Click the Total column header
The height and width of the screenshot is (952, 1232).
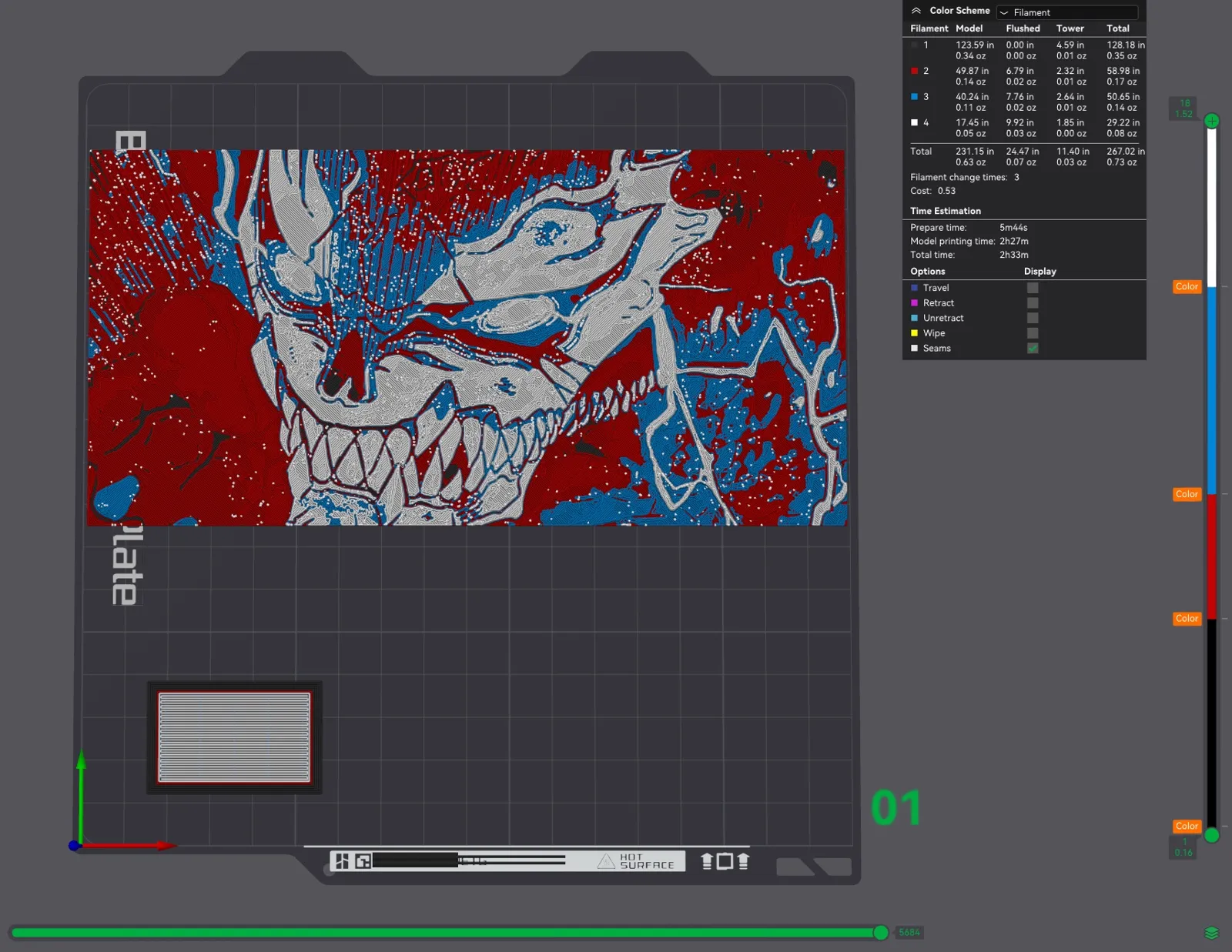coord(1118,28)
